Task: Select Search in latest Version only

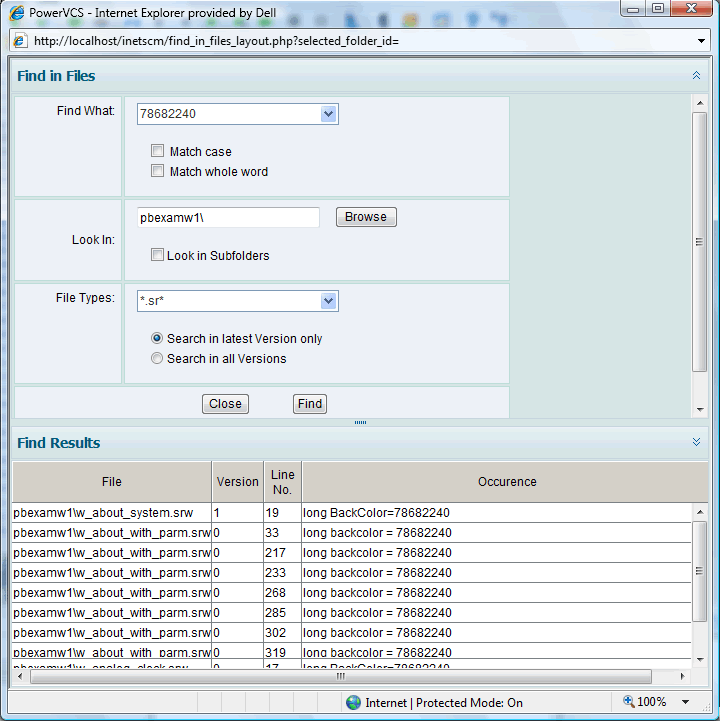Action: tap(157, 338)
